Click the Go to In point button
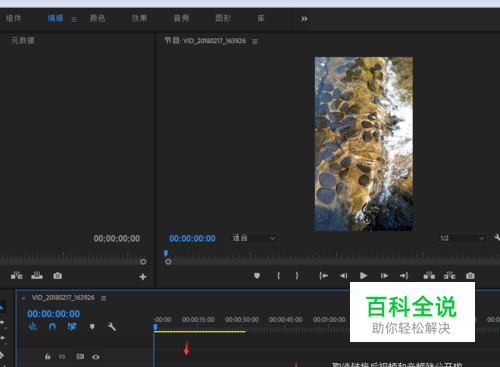 [323, 276]
